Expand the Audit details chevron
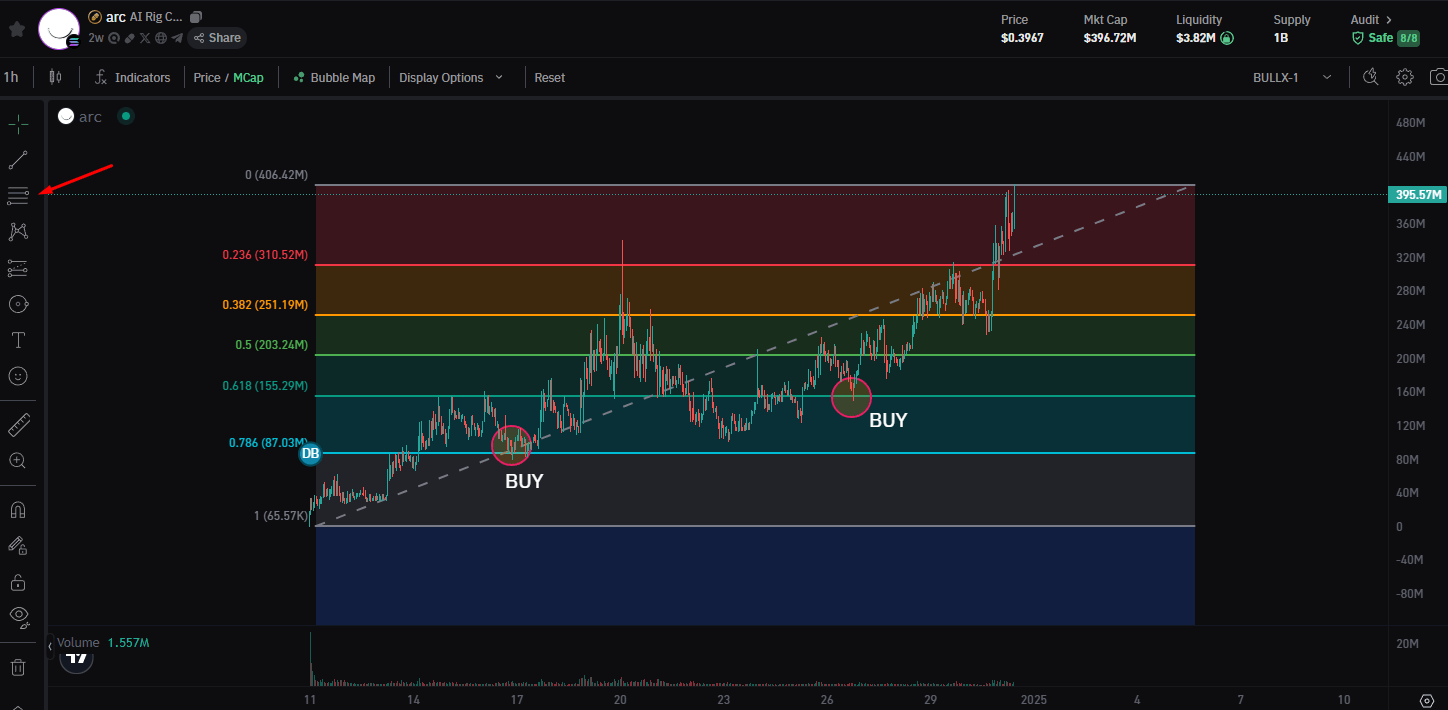This screenshot has width=1448, height=710. point(1388,19)
